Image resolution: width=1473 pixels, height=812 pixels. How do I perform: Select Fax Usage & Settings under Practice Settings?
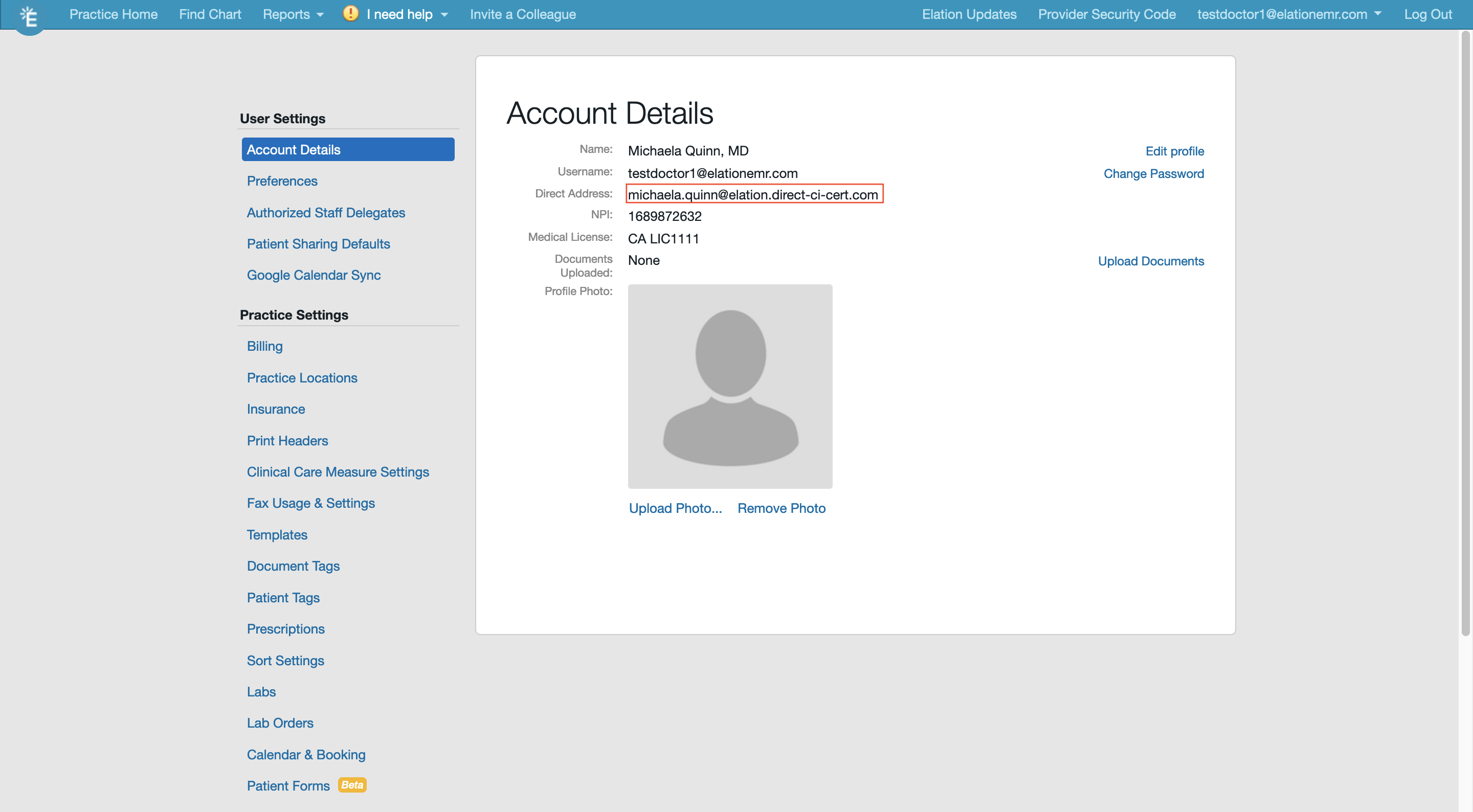(310, 503)
